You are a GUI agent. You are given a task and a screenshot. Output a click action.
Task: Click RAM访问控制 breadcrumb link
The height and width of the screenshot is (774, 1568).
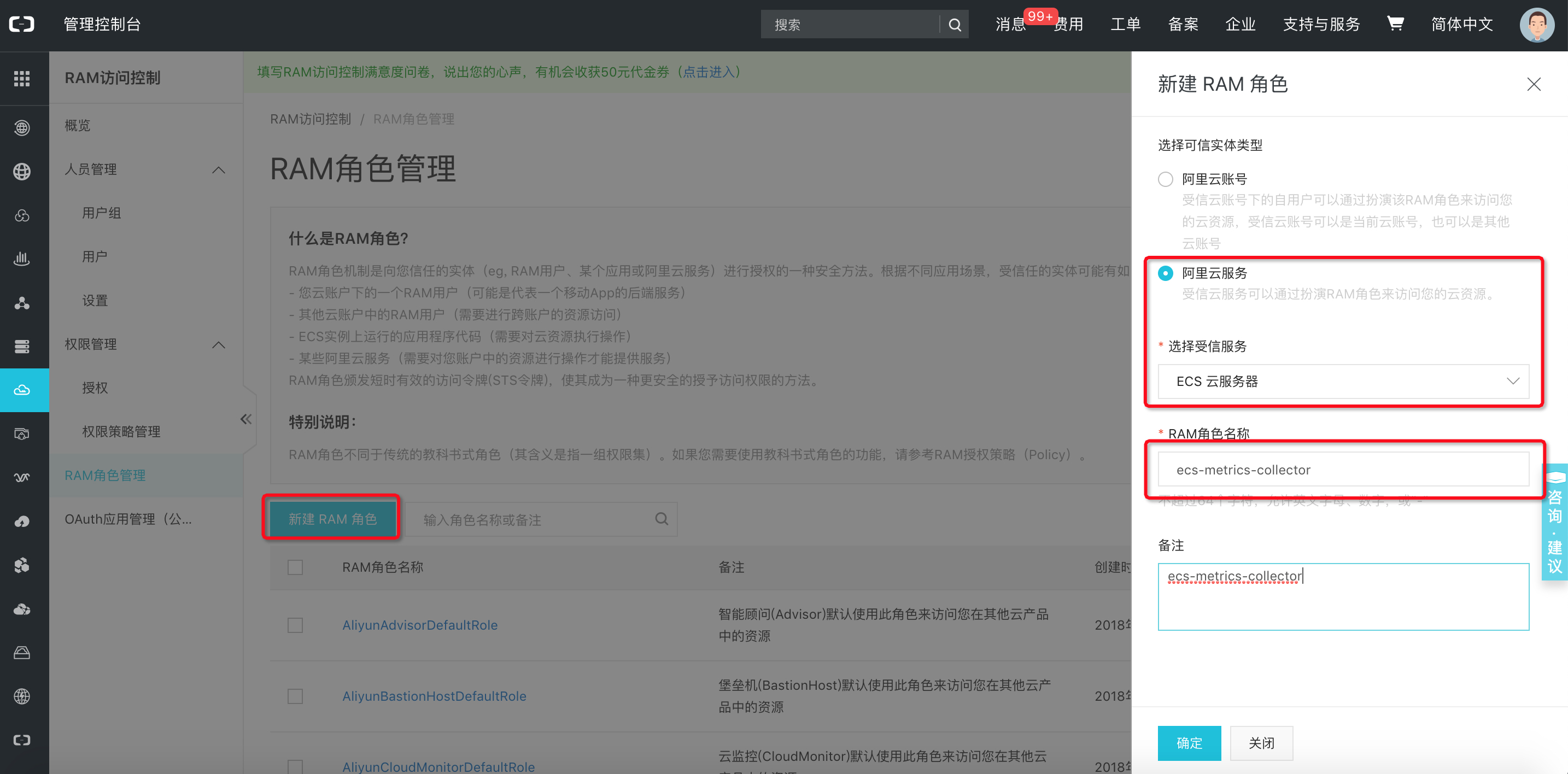tap(311, 119)
